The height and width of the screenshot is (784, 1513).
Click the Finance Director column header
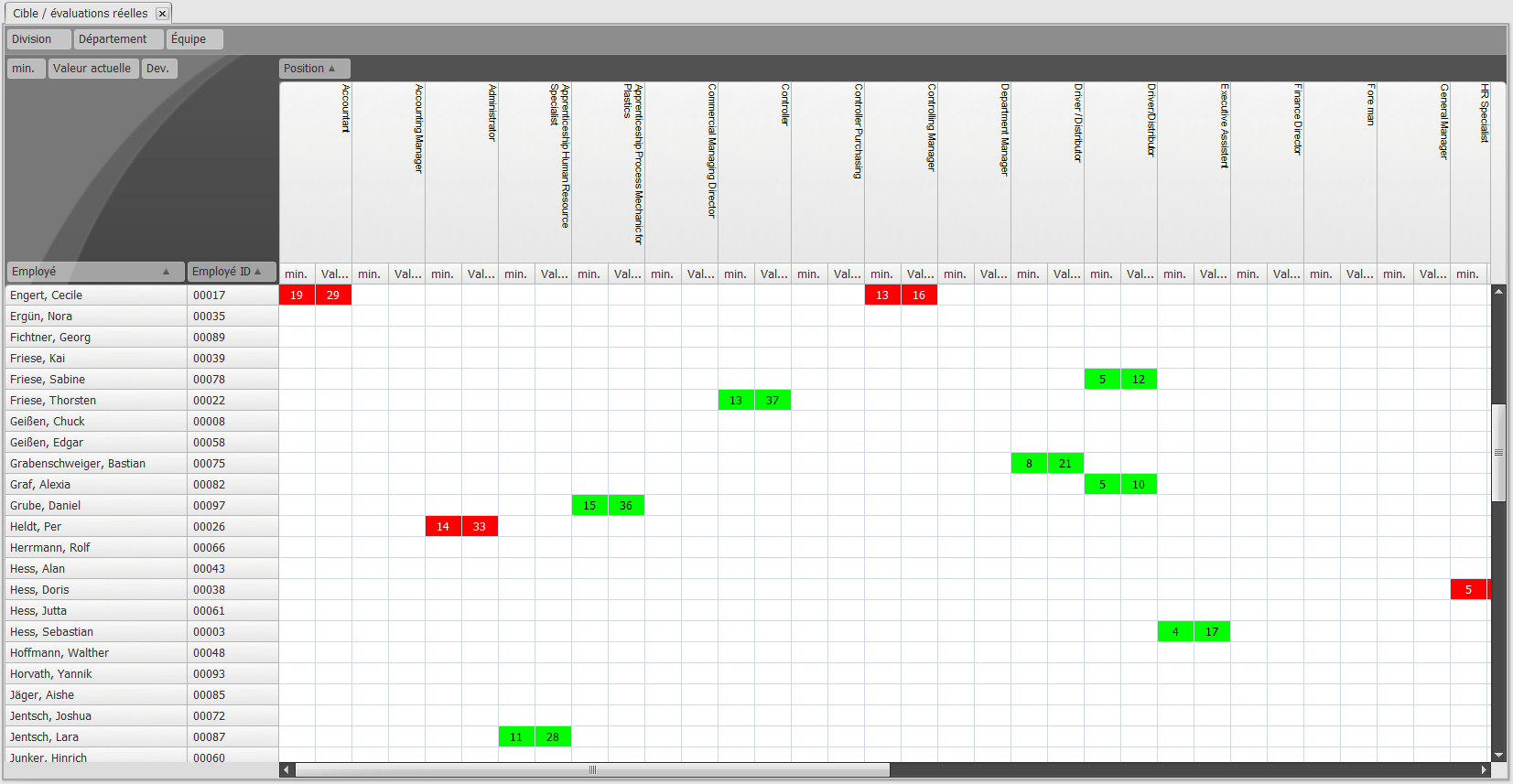coord(1268,172)
